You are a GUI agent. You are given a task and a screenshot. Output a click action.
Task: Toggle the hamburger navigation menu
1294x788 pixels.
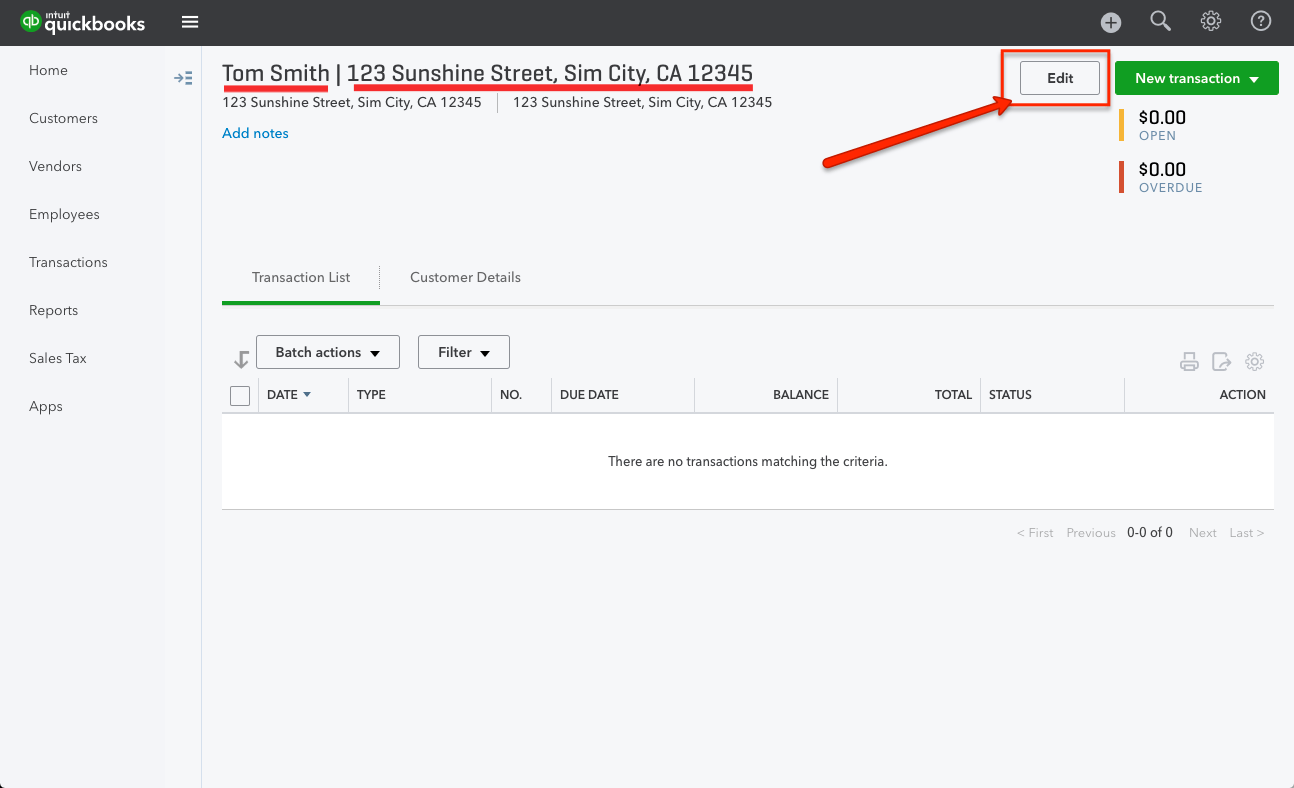(189, 21)
